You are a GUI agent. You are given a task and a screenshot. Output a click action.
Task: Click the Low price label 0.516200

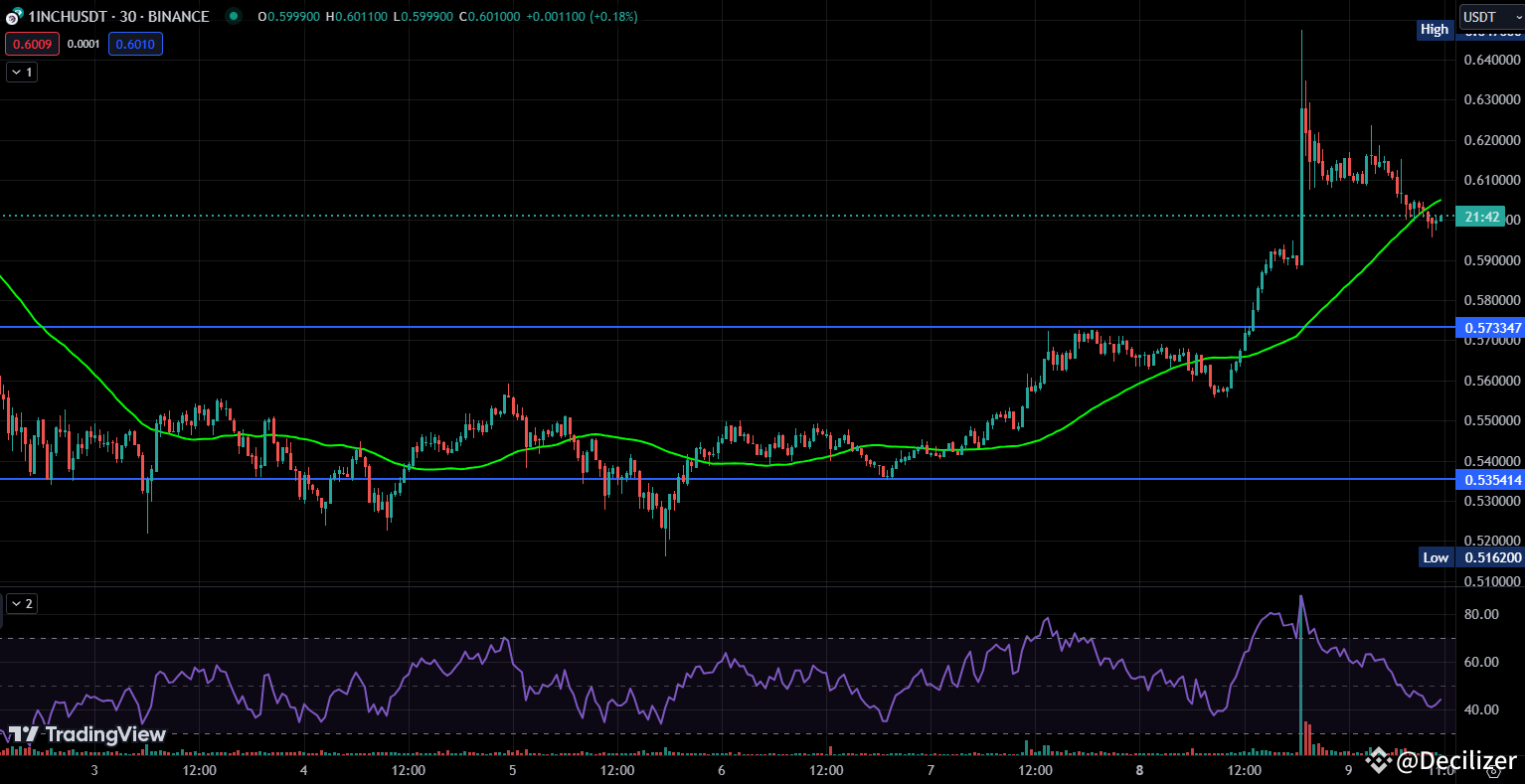(1488, 557)
